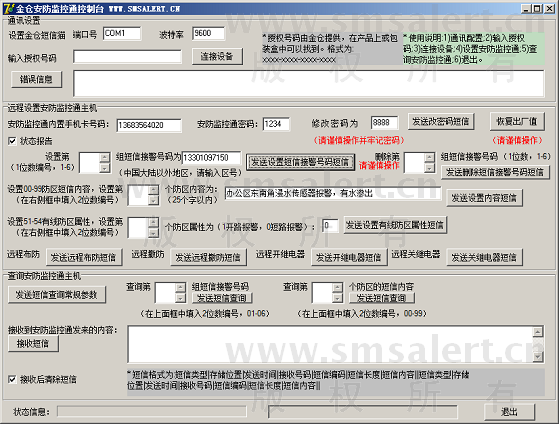Click the app icon in title bar
Image resolution: width=559 pixels, height=424 pixels.
pyautogui.click(x=8, y=8)
